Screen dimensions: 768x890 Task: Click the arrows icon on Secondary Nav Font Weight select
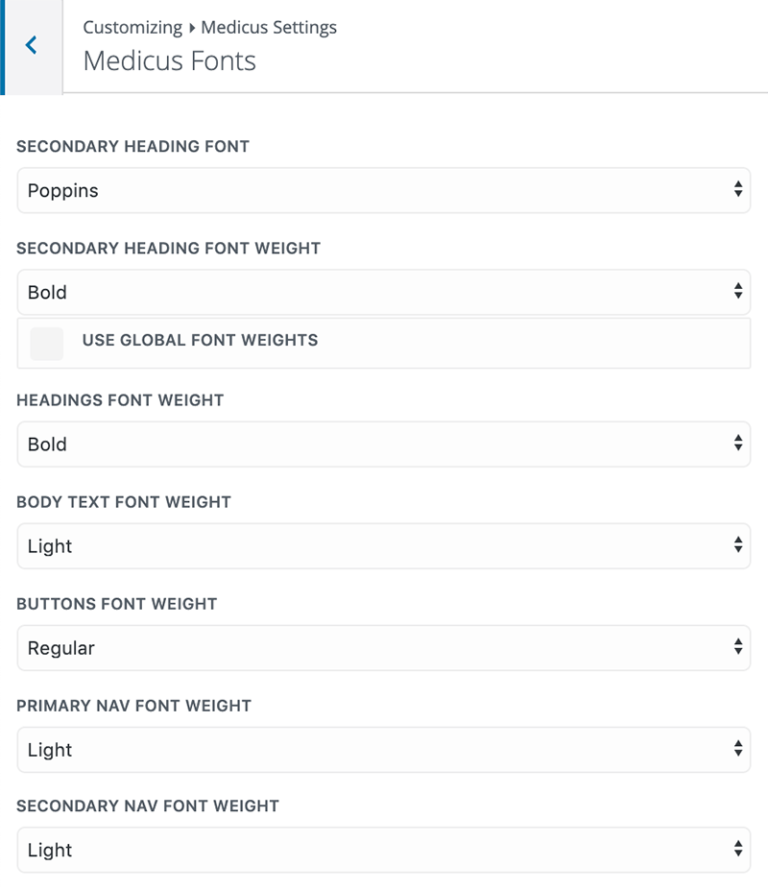[x=737, y=849]
